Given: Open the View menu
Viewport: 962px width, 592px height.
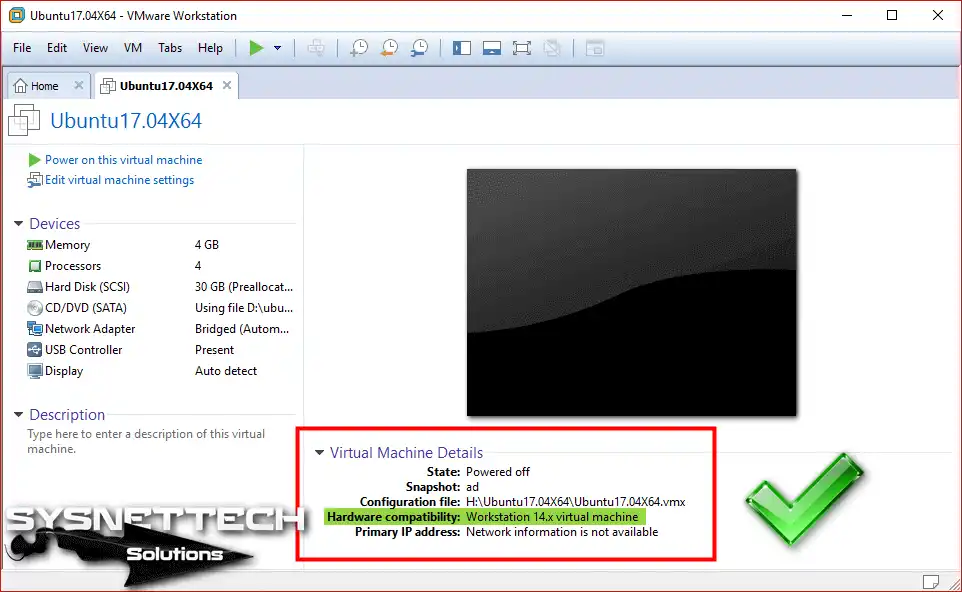Looking at the screenshot, I should pos(95,48).
